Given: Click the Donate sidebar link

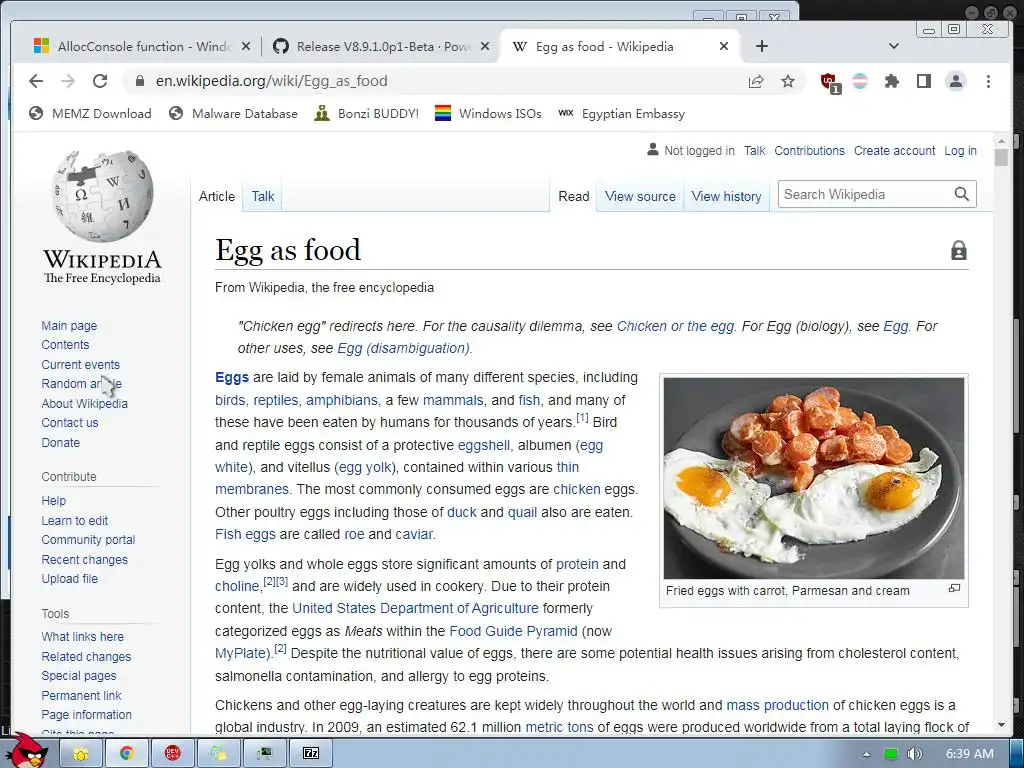Looking at the screenshot, I should coord(60,443).
